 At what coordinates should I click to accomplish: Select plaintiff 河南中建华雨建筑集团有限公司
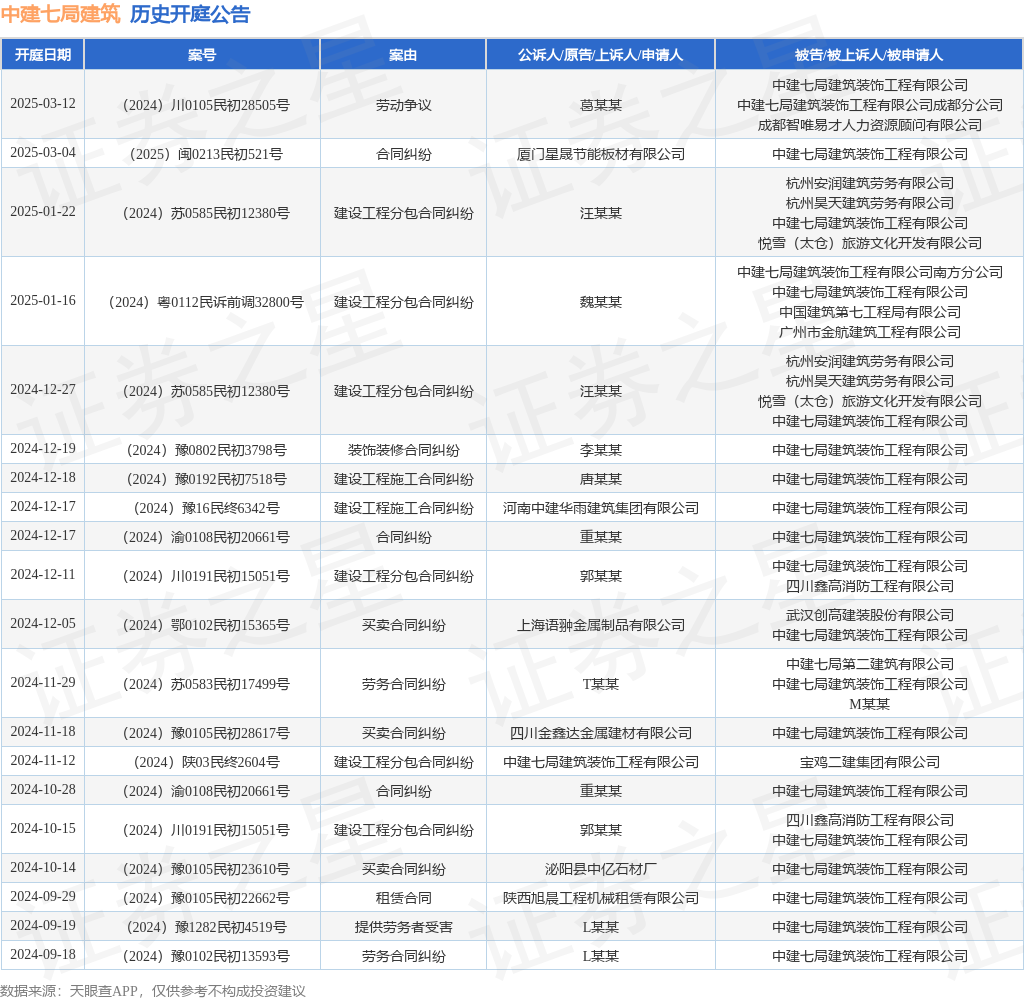tap(600, 508)
